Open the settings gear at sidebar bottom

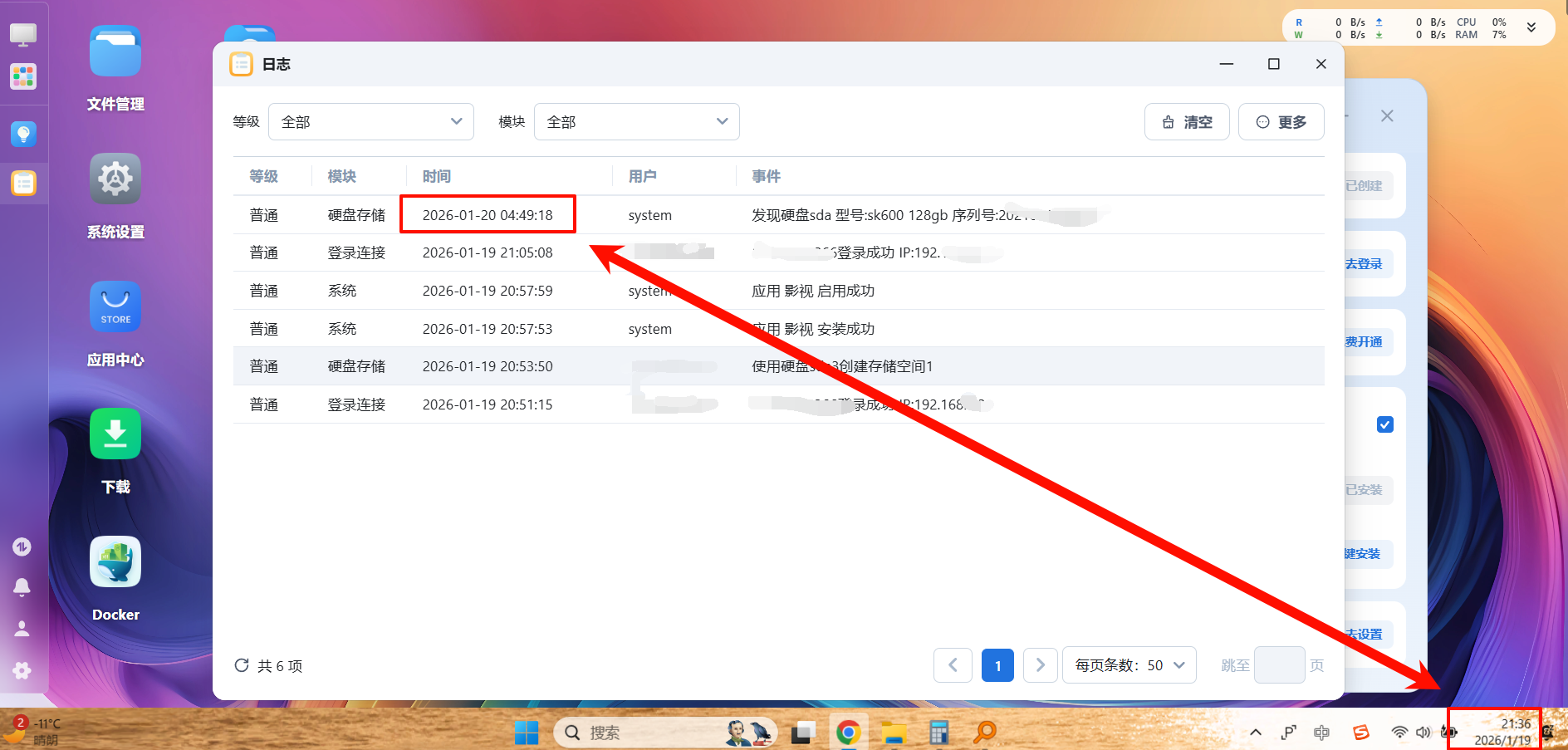[x=22, y=670]
